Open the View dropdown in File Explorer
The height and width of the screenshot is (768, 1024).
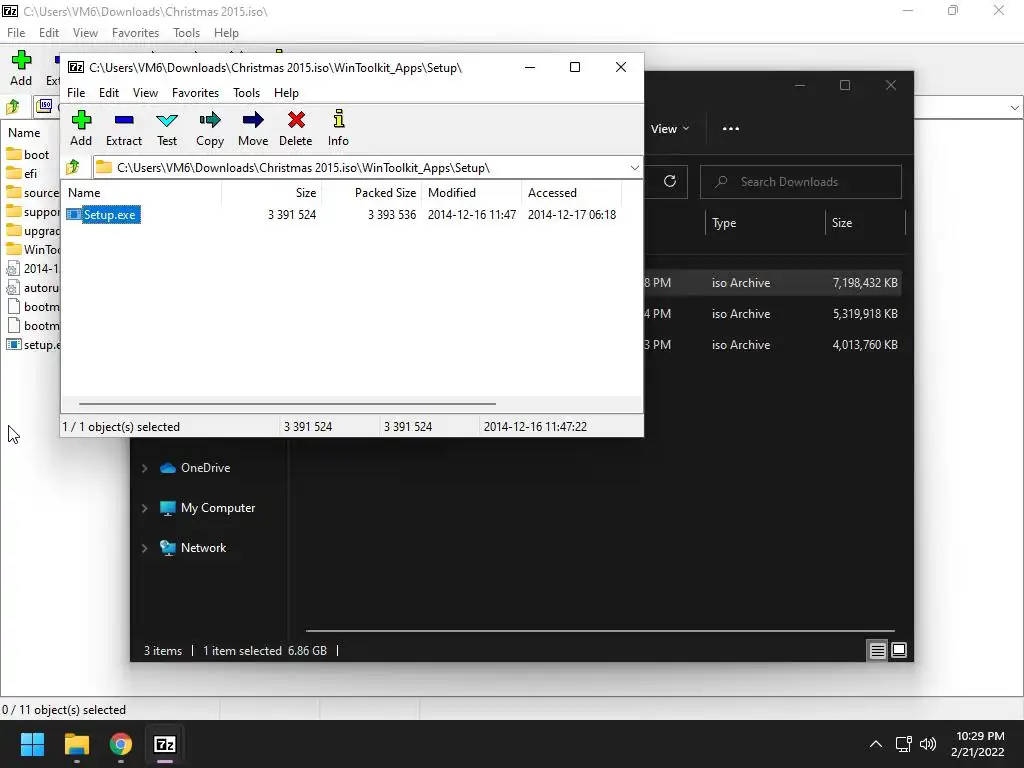coord(669,129)
